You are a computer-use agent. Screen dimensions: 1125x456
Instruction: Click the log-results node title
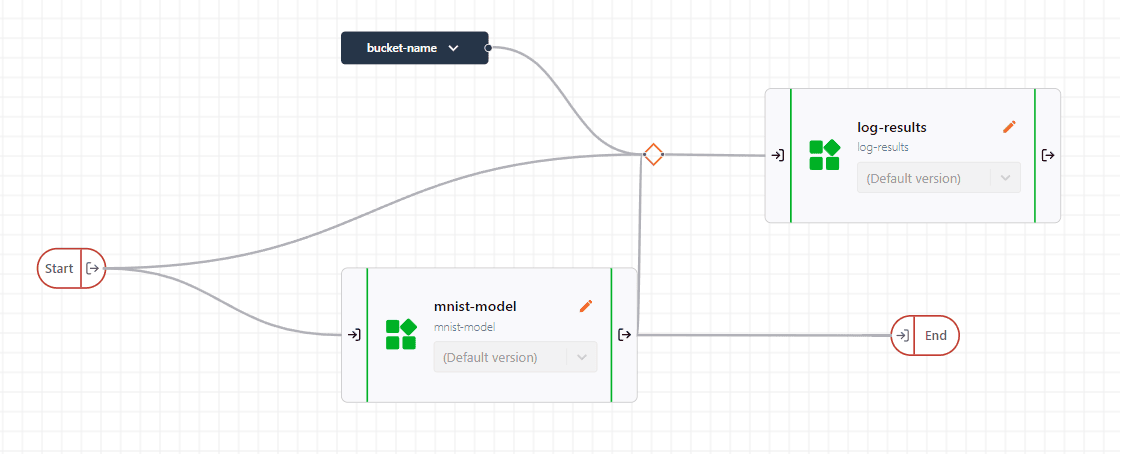pyautogui.click(x=892, y=127)
